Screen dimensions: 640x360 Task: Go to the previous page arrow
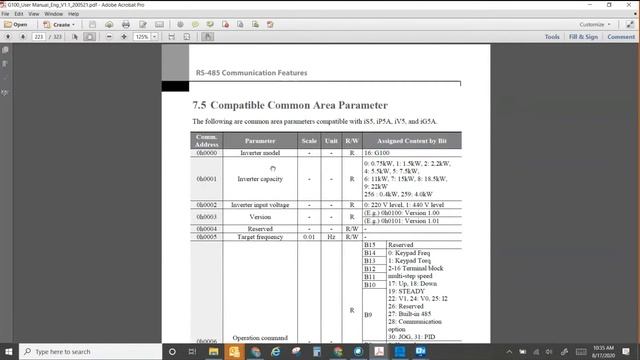pos(8,37)
